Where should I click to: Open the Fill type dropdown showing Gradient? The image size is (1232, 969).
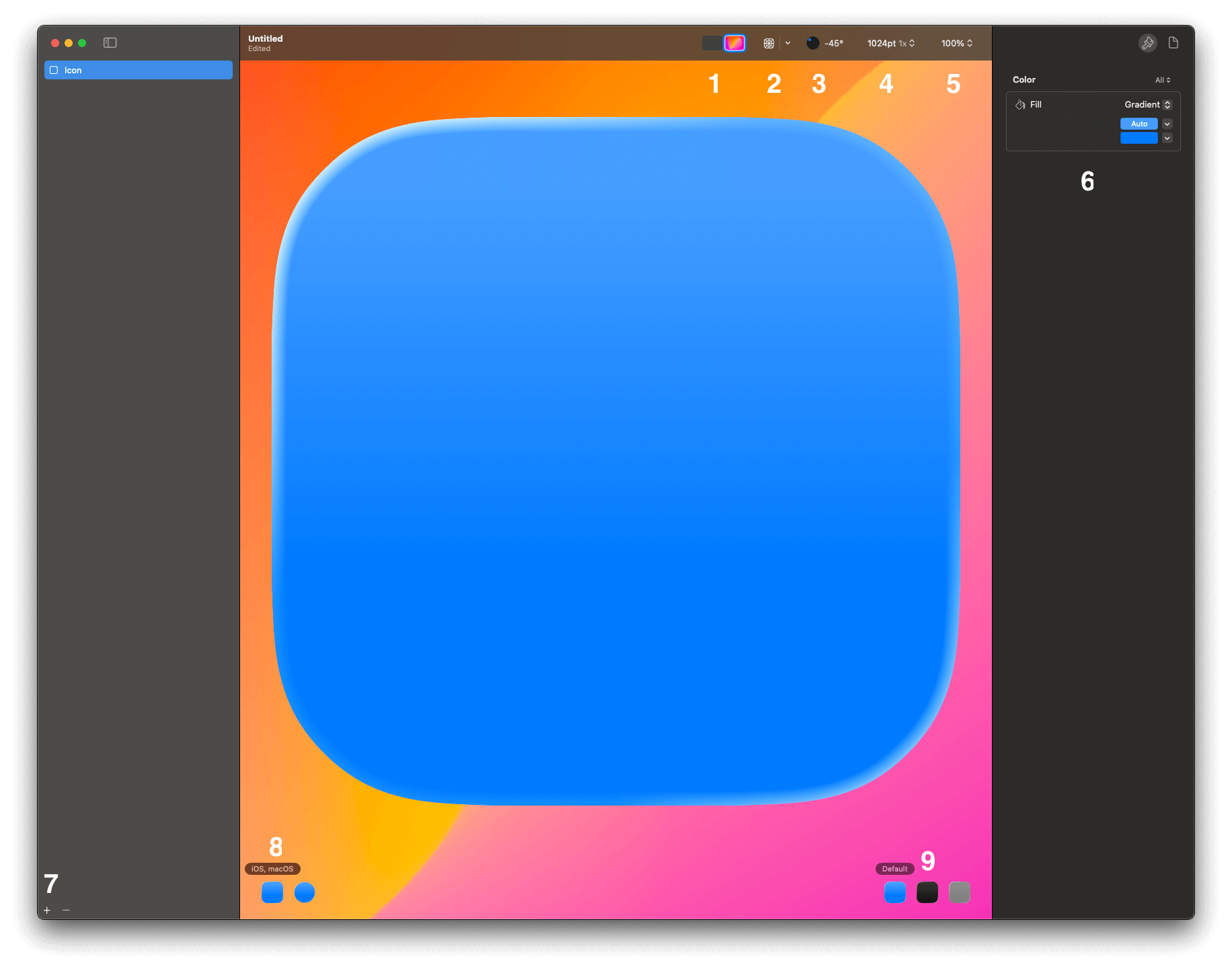pyautogui.click(x=1165, y=104)
